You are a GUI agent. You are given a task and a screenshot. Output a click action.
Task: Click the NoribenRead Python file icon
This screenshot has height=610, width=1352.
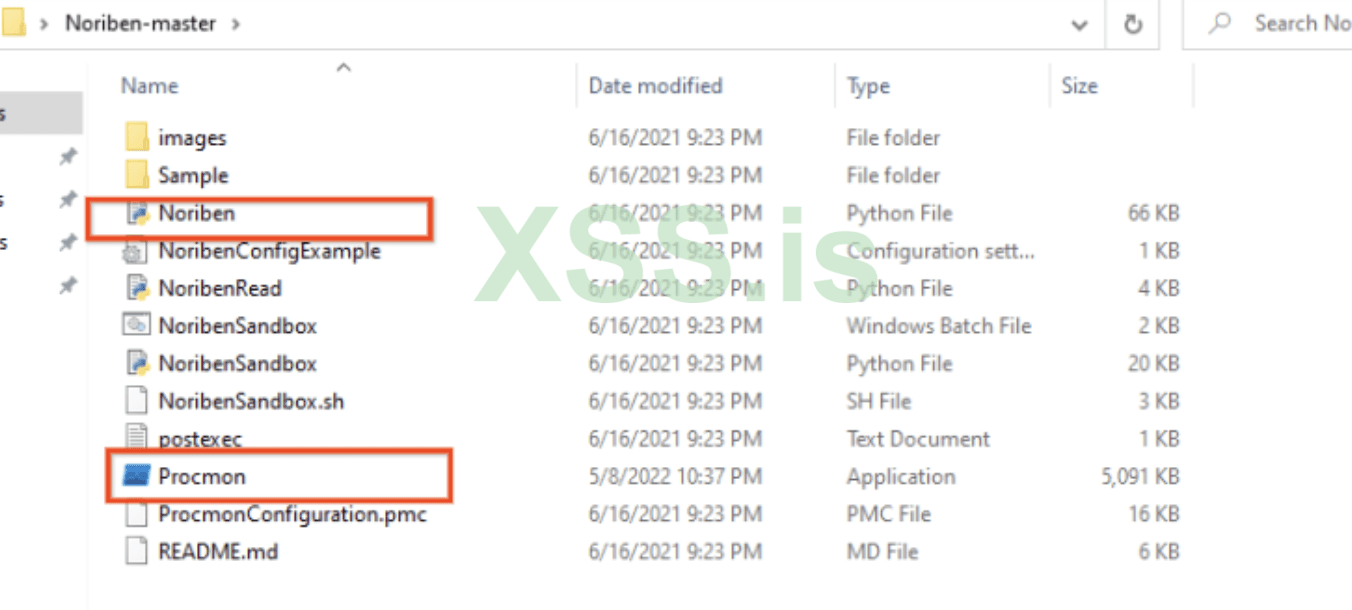(x=136, y=288)
